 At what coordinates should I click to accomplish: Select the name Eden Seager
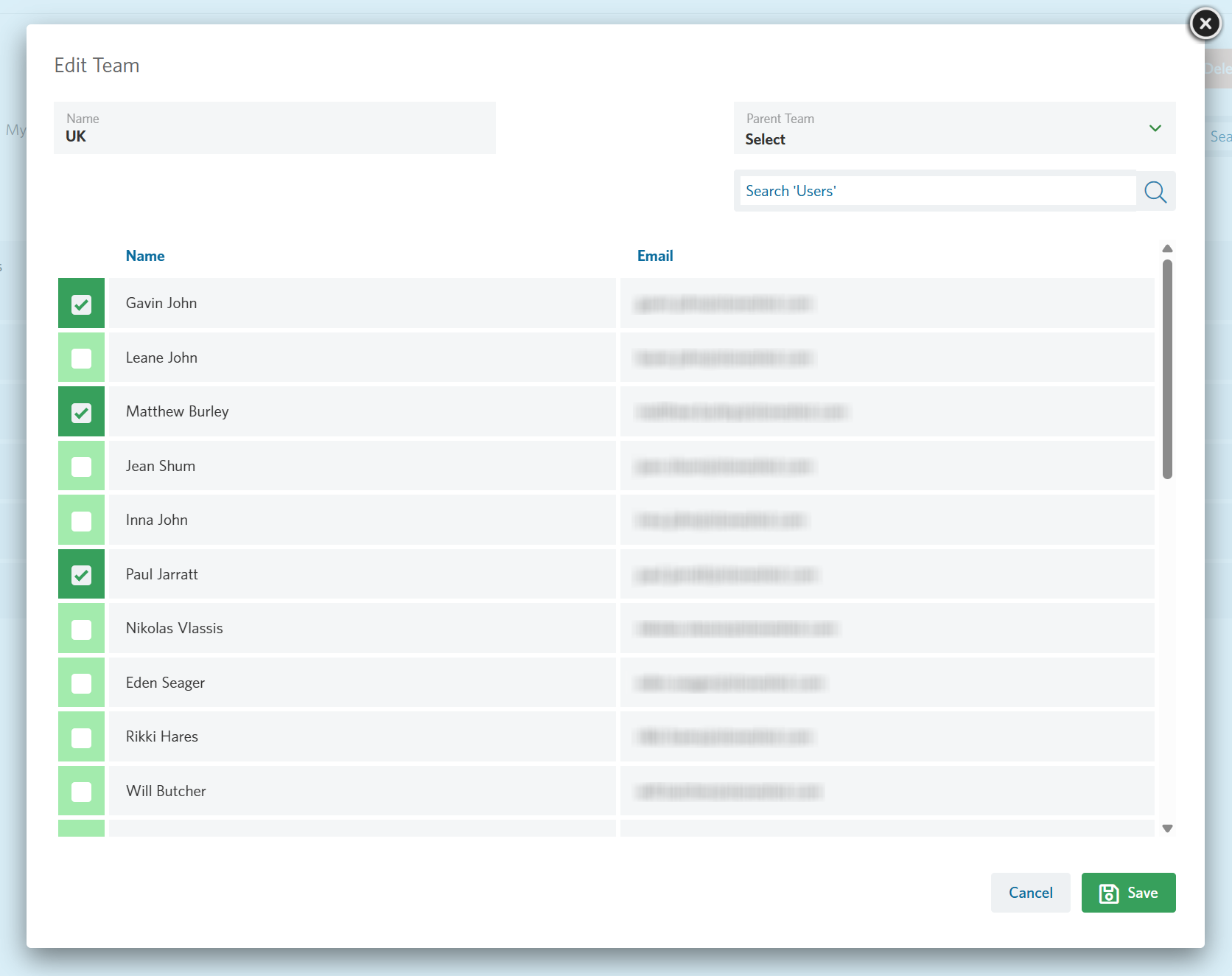point(166,683)
